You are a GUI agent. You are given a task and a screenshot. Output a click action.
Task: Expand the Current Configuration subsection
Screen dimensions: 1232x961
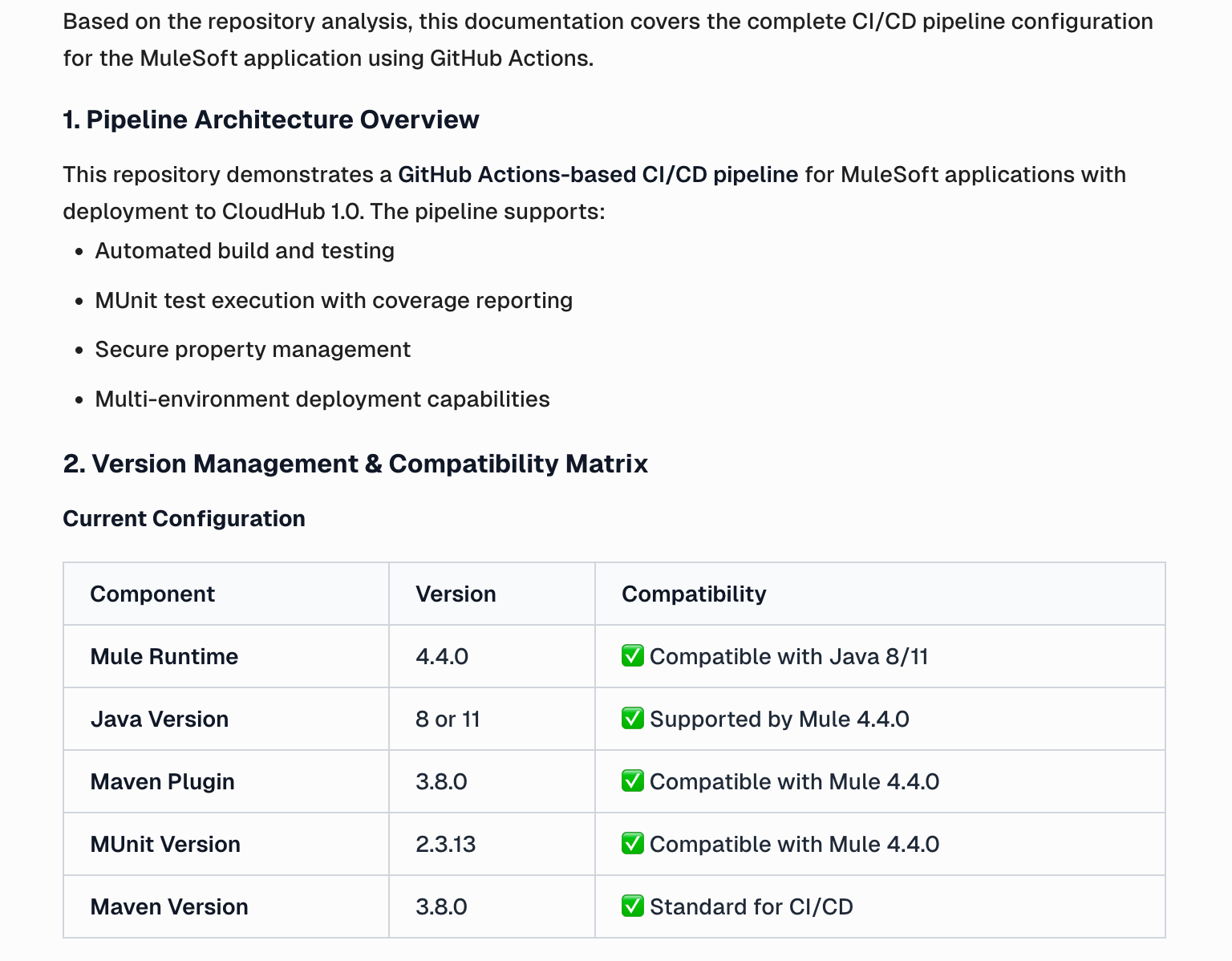click(184, 518)
